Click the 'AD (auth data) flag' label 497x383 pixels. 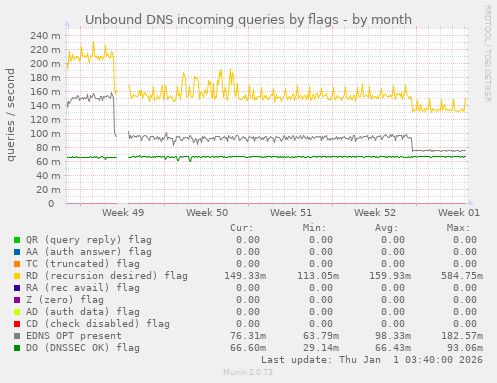(x=83, y=312)
